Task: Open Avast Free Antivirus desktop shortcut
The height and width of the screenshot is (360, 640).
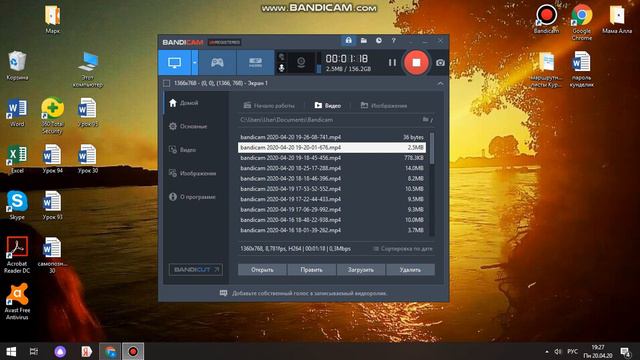Action: [17, 302]
